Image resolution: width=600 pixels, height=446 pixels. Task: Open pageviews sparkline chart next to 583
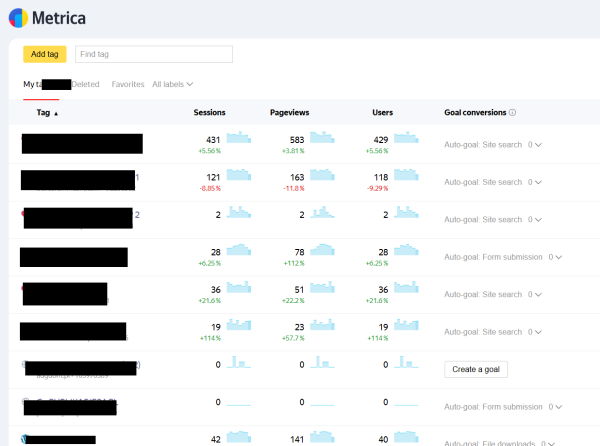pyautogui.click(x=323, y=139)
